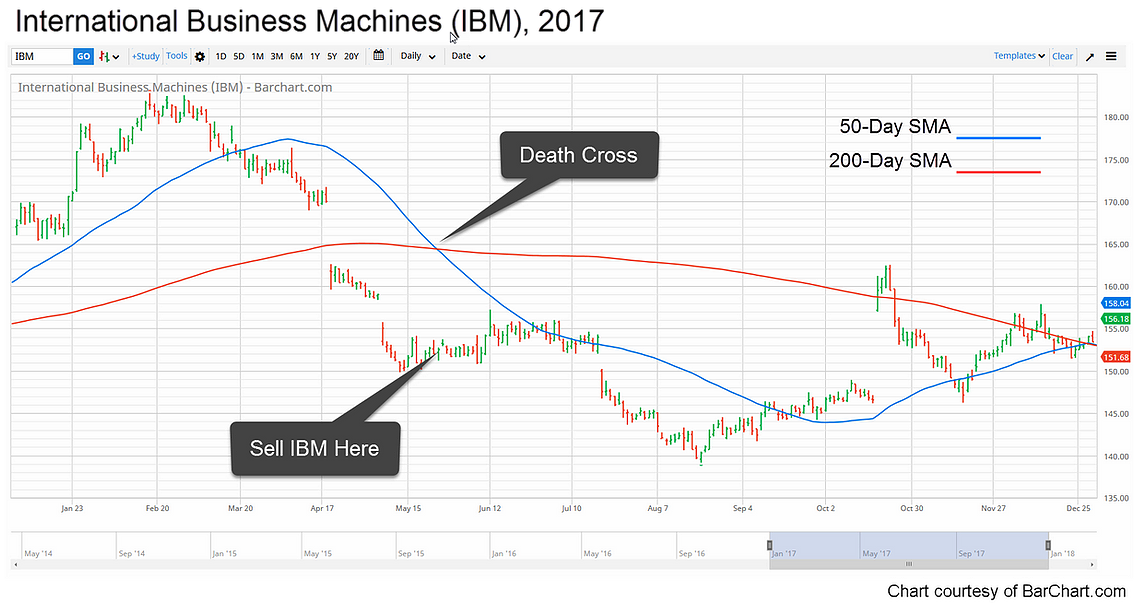This screenshot has height=604, width=1134.
Task: Click the navigator scroll-left arrow
Action: pyautogui.click(x=15, y=564)
